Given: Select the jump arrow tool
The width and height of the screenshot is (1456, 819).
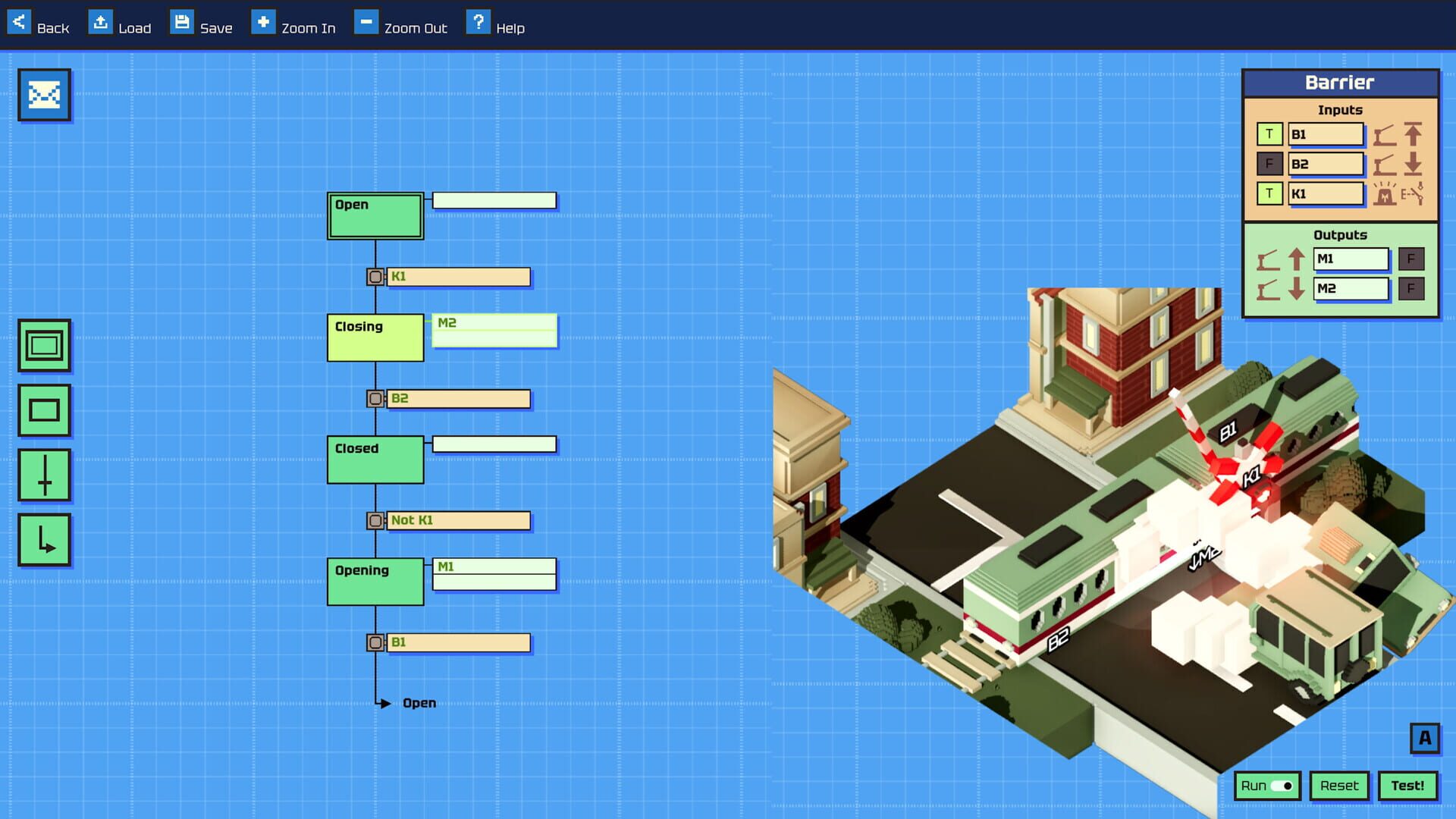Looking at the screenshot, I should (44, 540).
